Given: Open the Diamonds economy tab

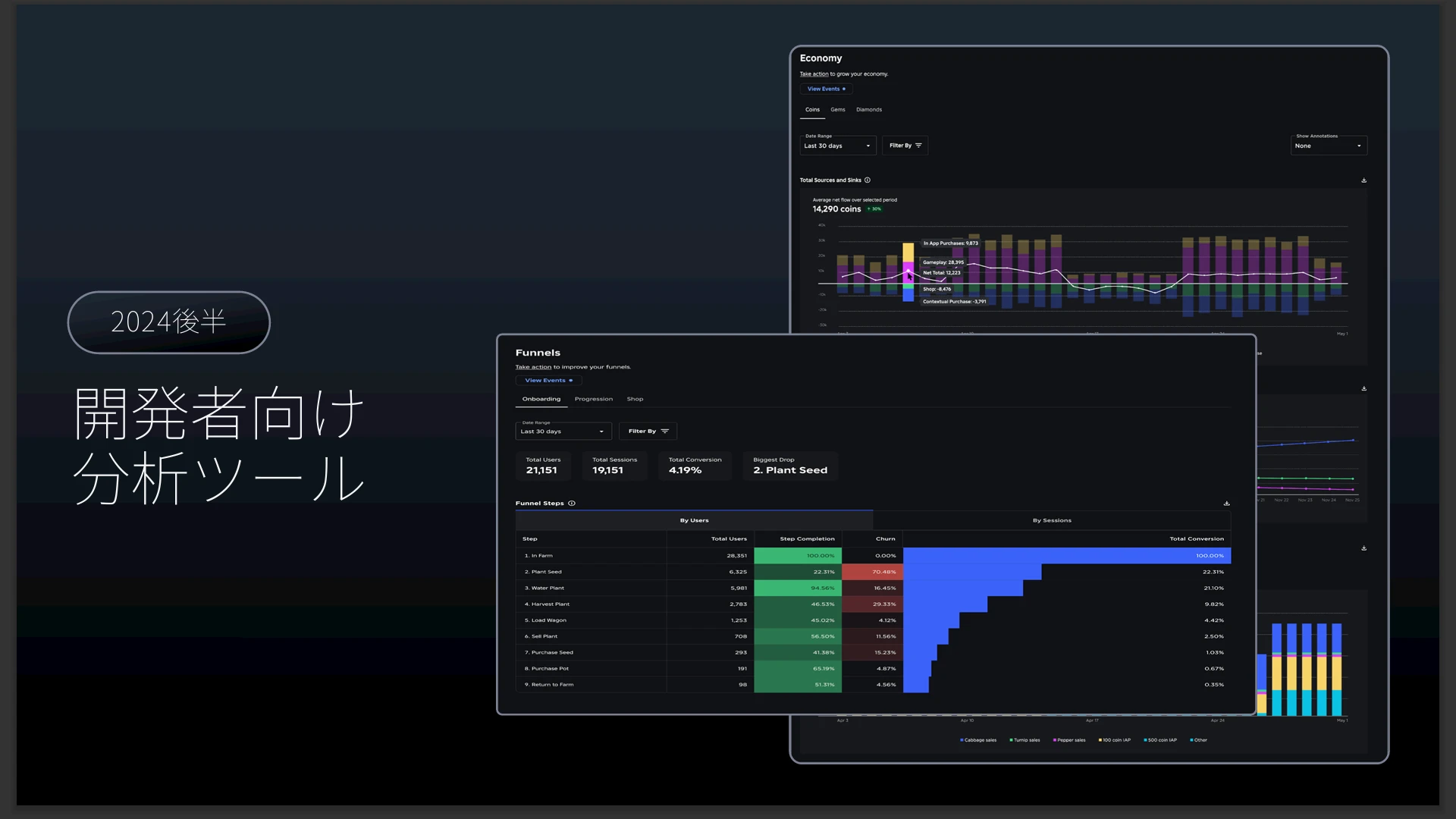Looking at the screenshot, I should coord(868,110).
